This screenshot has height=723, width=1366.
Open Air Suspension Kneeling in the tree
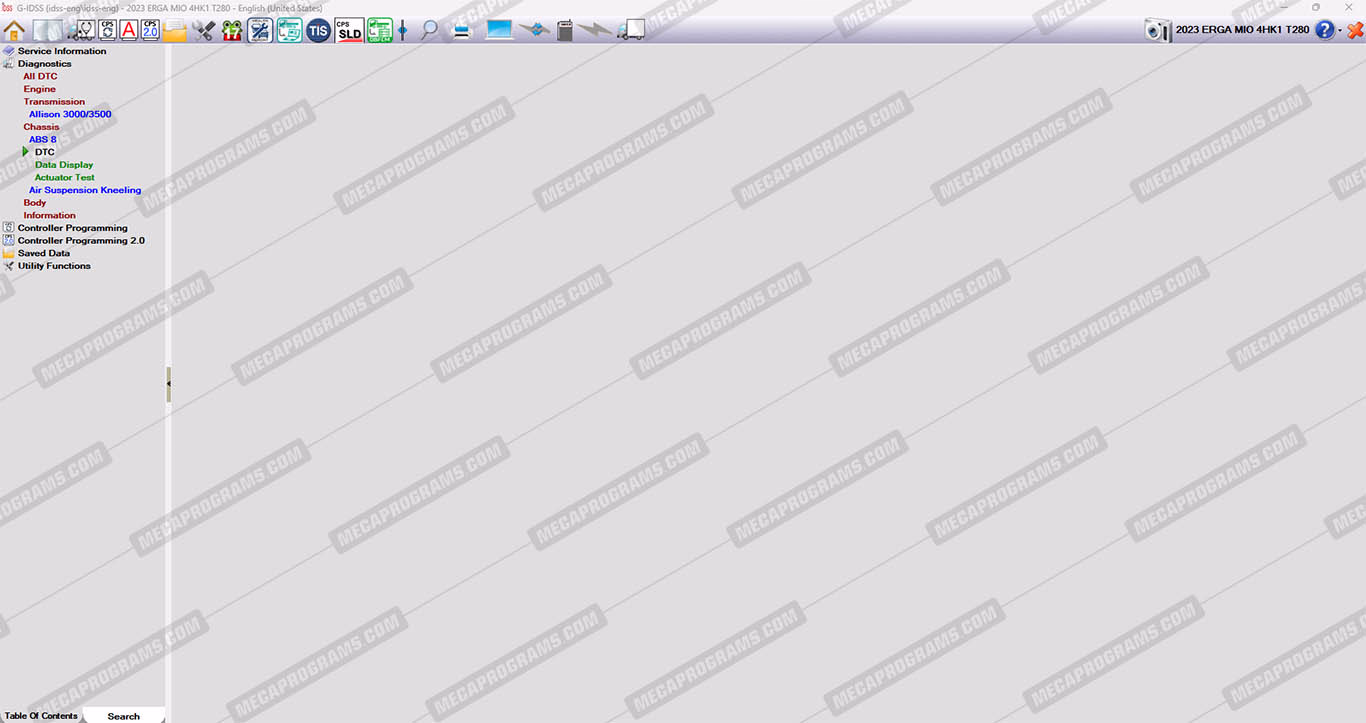[85, 190]
